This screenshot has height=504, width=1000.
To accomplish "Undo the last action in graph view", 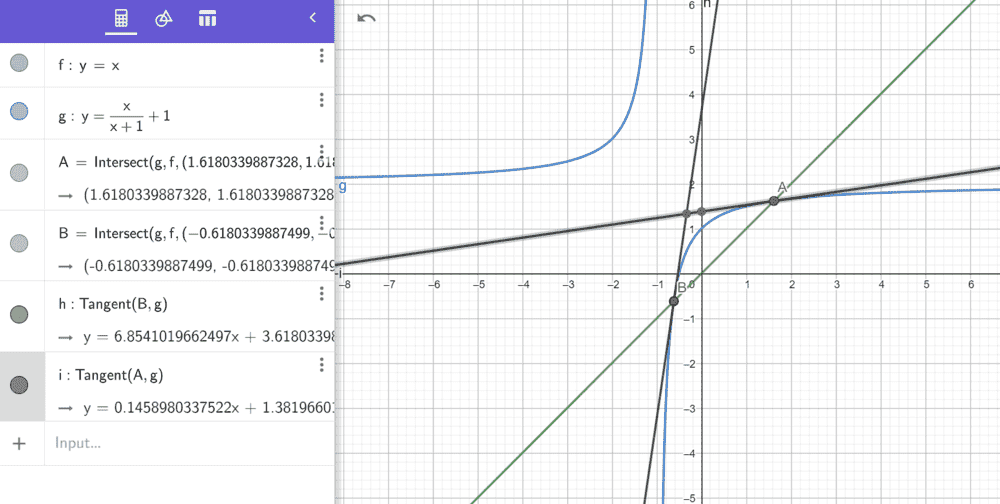I will point(367,18).
